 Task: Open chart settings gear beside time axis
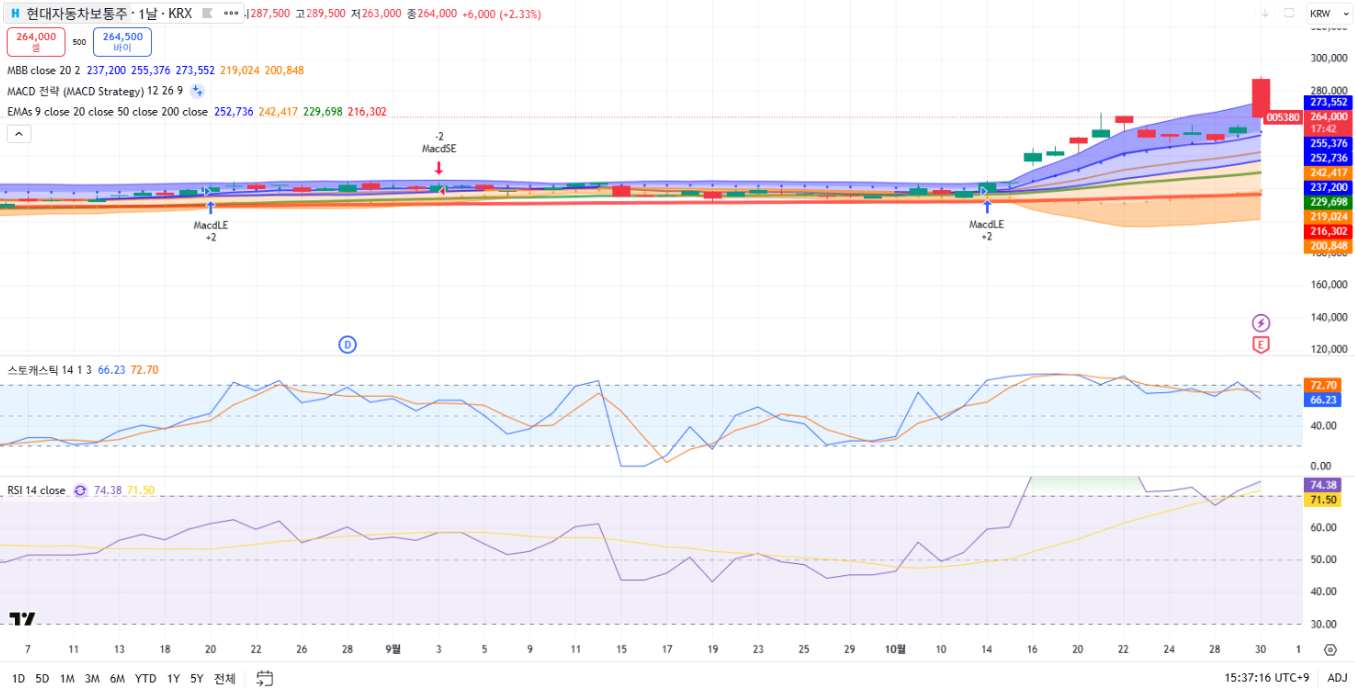(x=1330, y=649)
